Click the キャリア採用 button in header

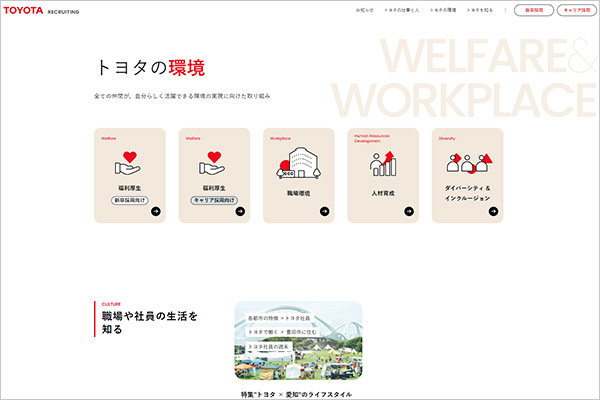click(x=577, y=10)
